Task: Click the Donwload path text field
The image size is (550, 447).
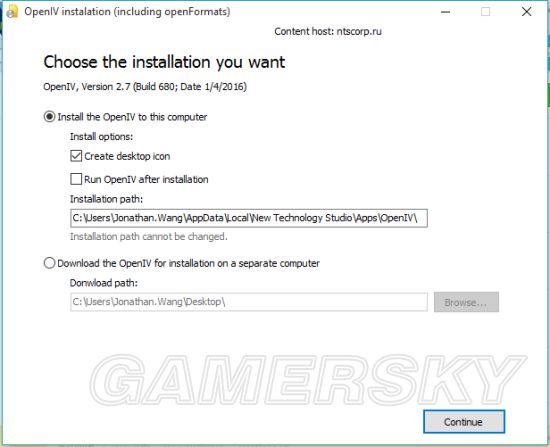Action: coord(249,302)
